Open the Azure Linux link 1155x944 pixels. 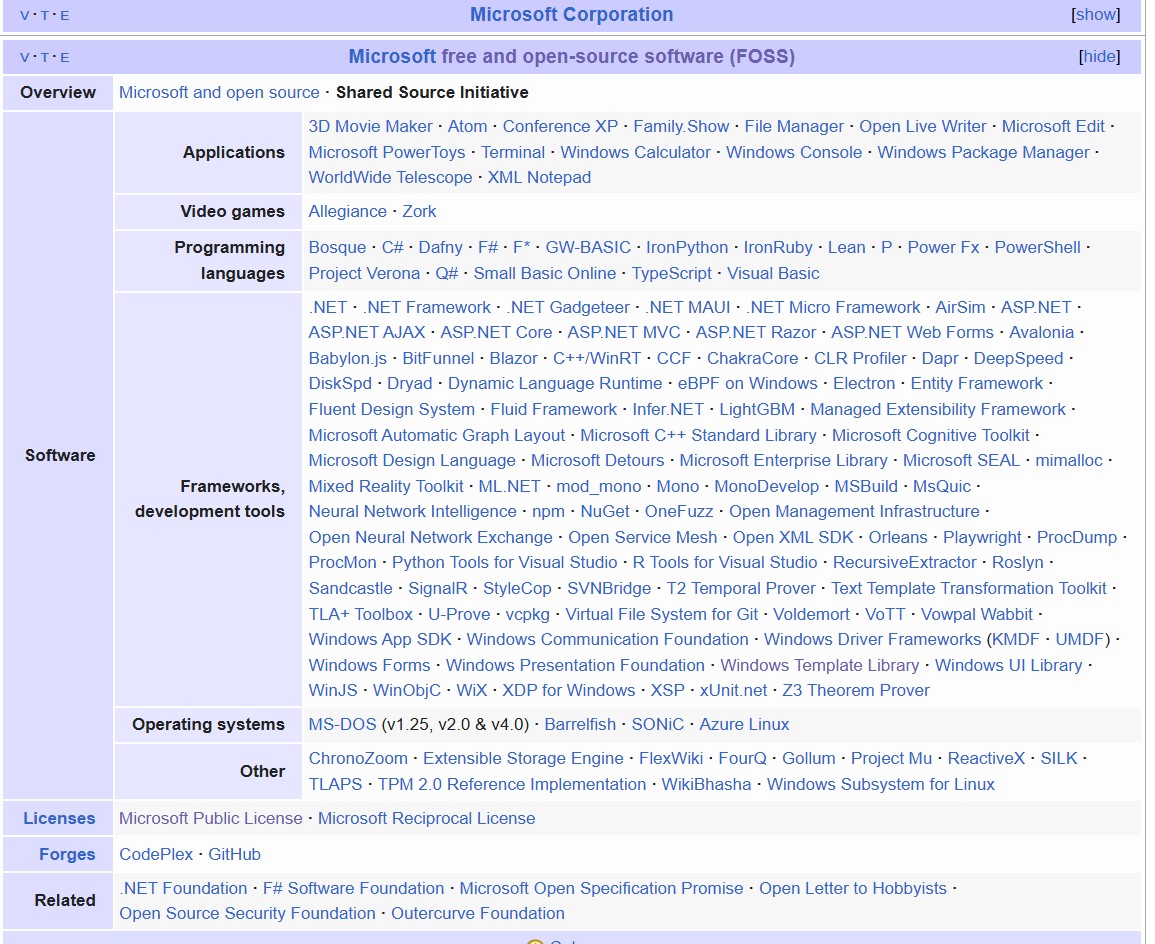pyautogui.click(x=744, y=725)
